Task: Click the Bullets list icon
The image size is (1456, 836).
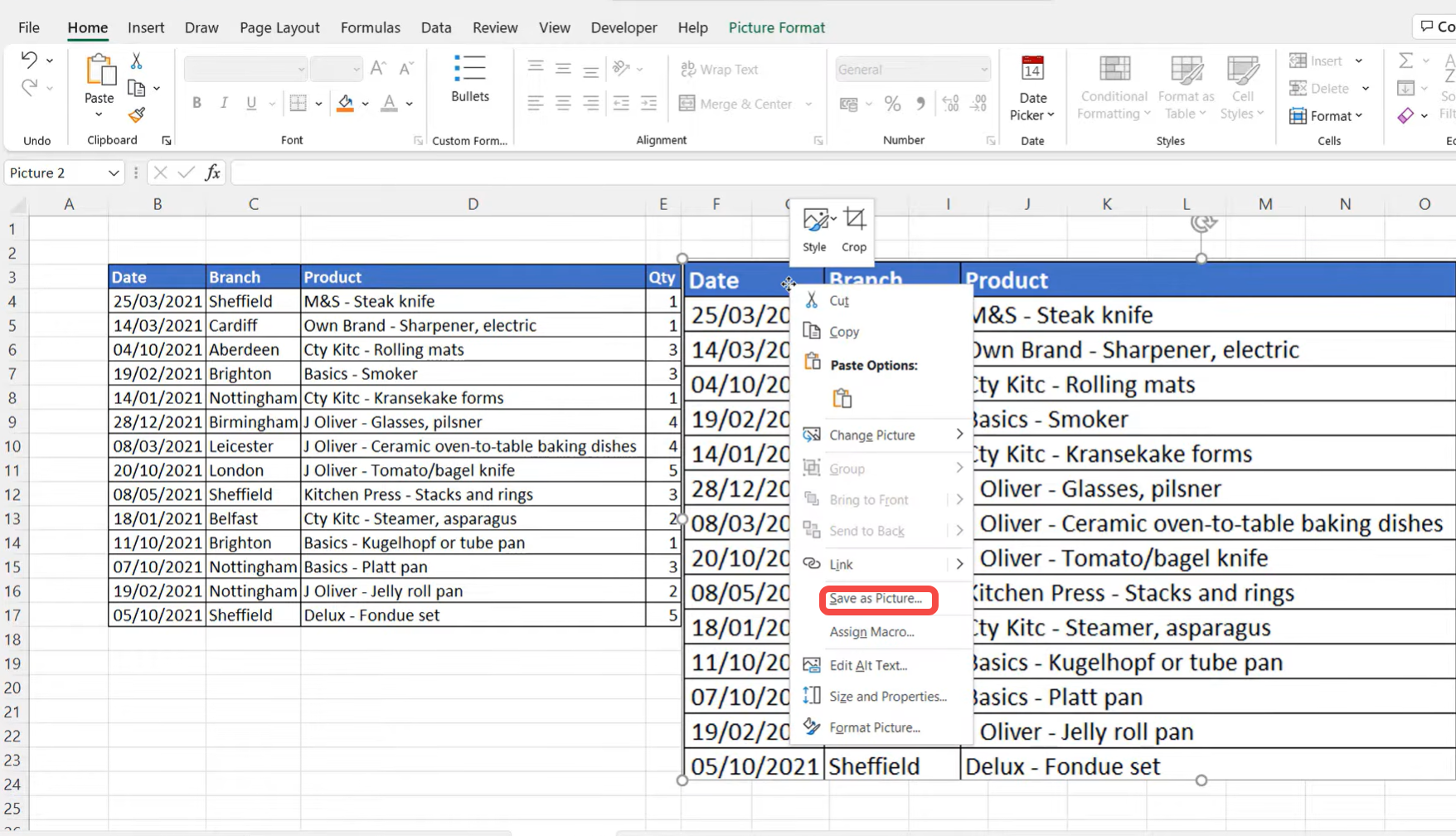Action: (470, 68)
